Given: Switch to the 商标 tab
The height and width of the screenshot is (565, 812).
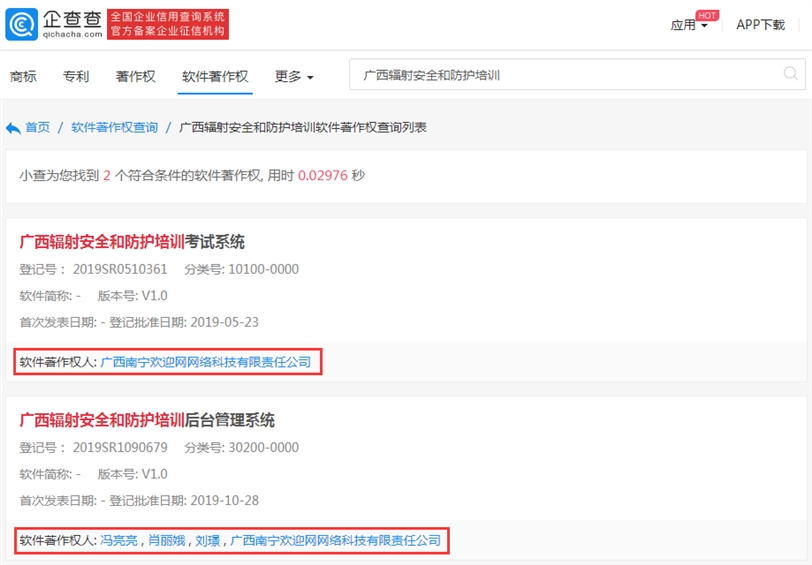Looking at the screenshot, I should tap(23, 77).
